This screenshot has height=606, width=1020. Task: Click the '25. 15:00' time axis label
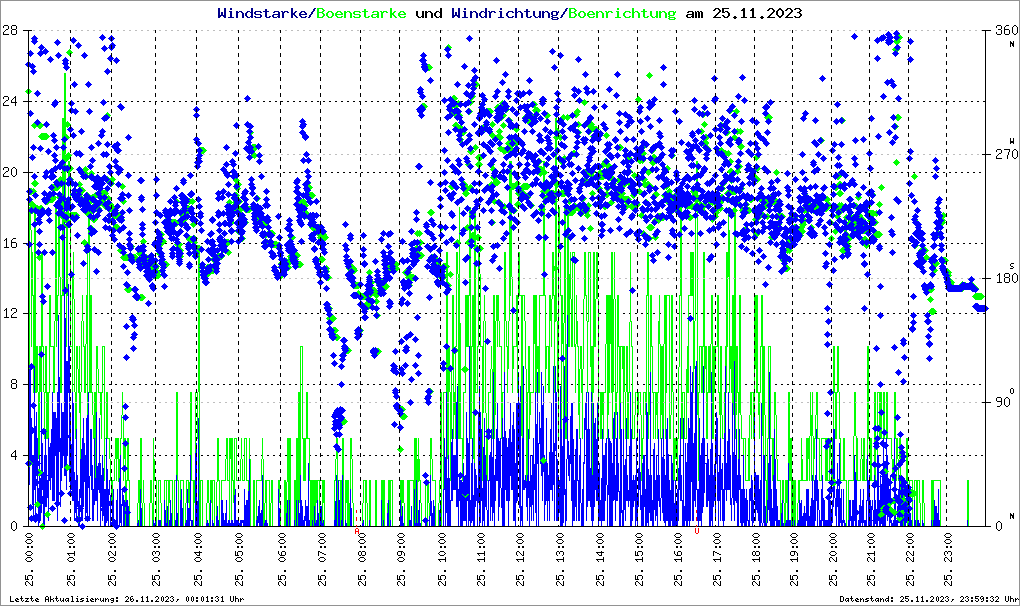(639, 559)
